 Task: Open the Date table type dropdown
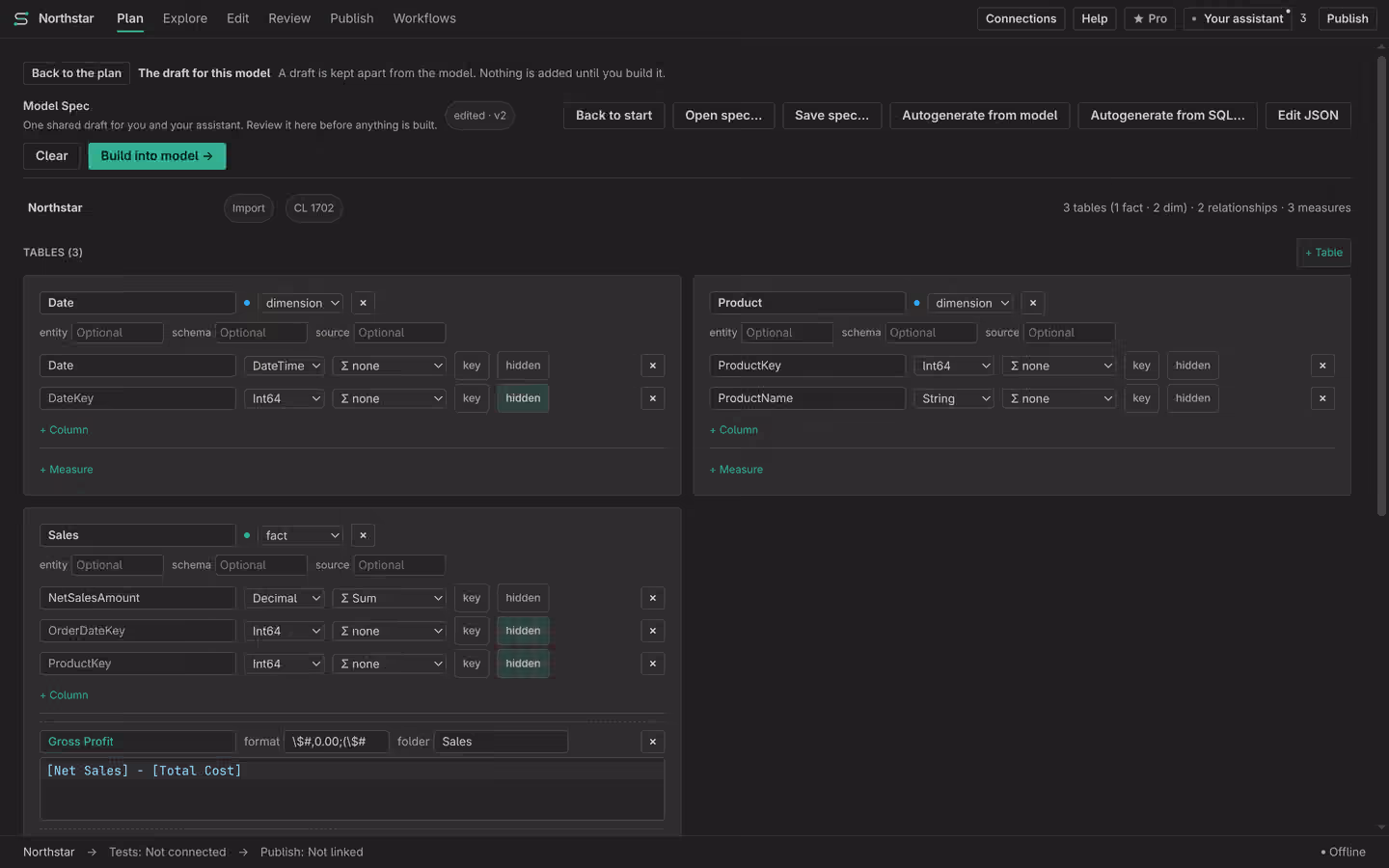click(300, 303)
